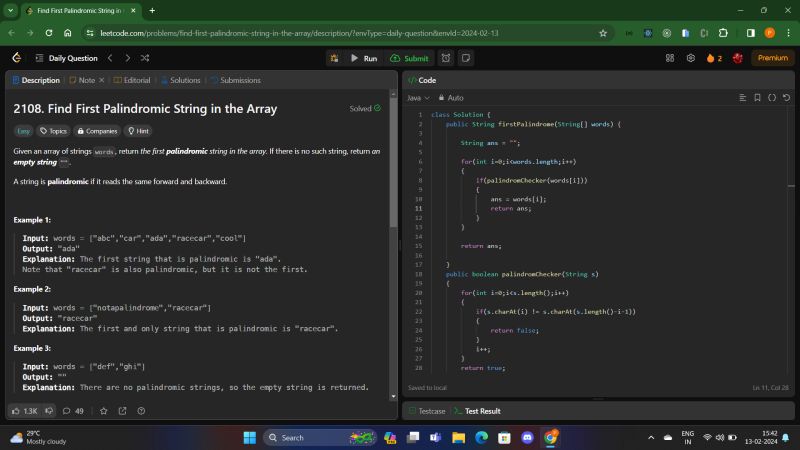The height and width of the screenshot is (450, 800).
Task: Open the Windows Start menu
Action: pos(249,438)
